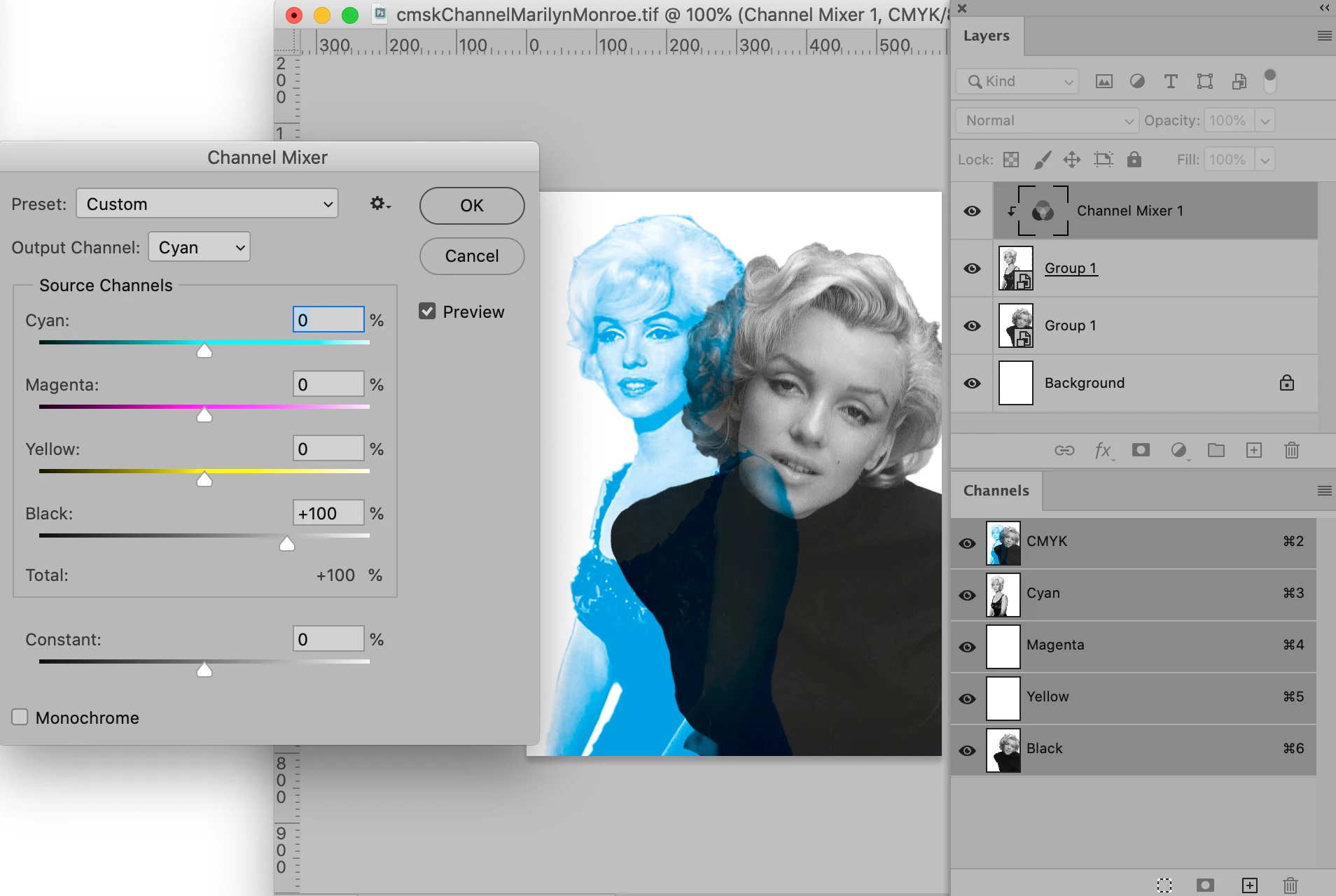Toggle visibility of the Background layer
1336x896 pixels.
click(x=972, y=384)
